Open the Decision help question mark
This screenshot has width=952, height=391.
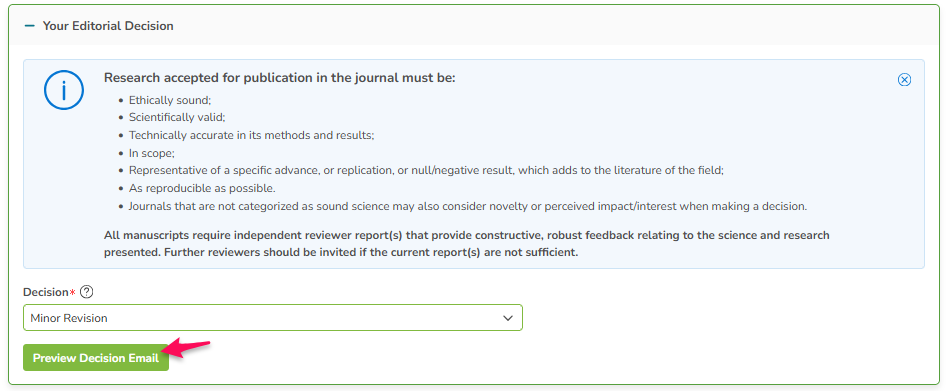(x=86, y=292)
